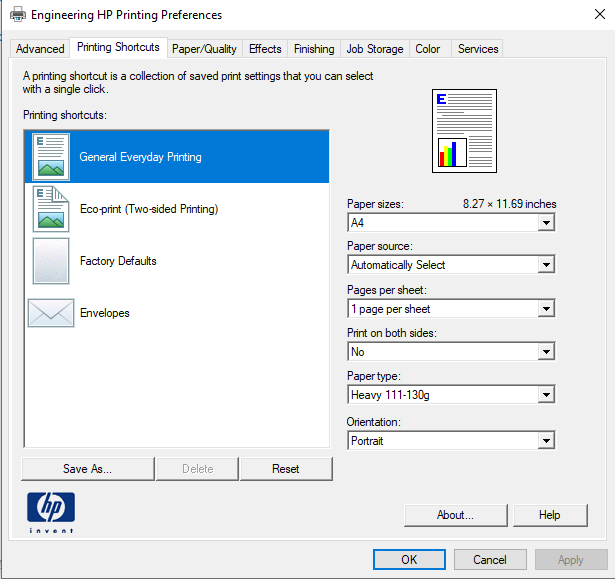The image size is (615, 579).
Task: Click the Automatically Select paper source value
Action: (398, 265)
